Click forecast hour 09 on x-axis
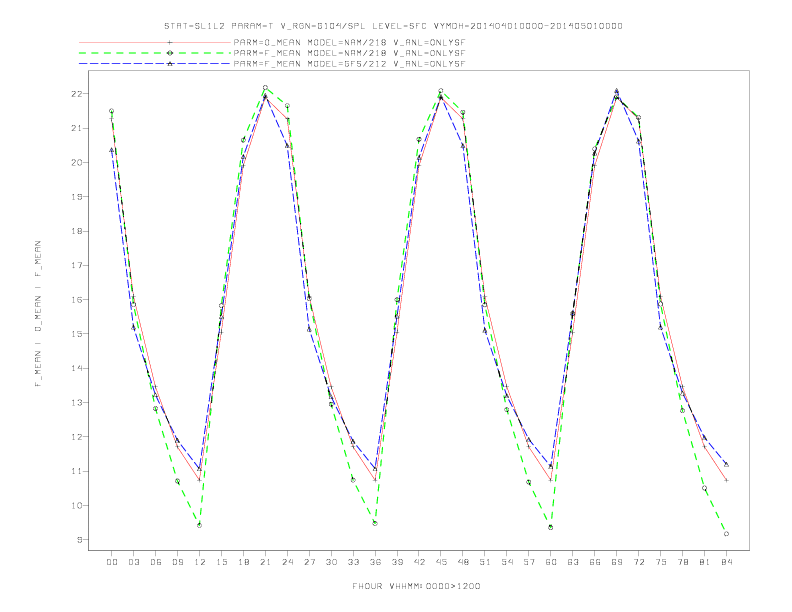Viewport: 792px width, 612px height. click(x=177, y=562)
